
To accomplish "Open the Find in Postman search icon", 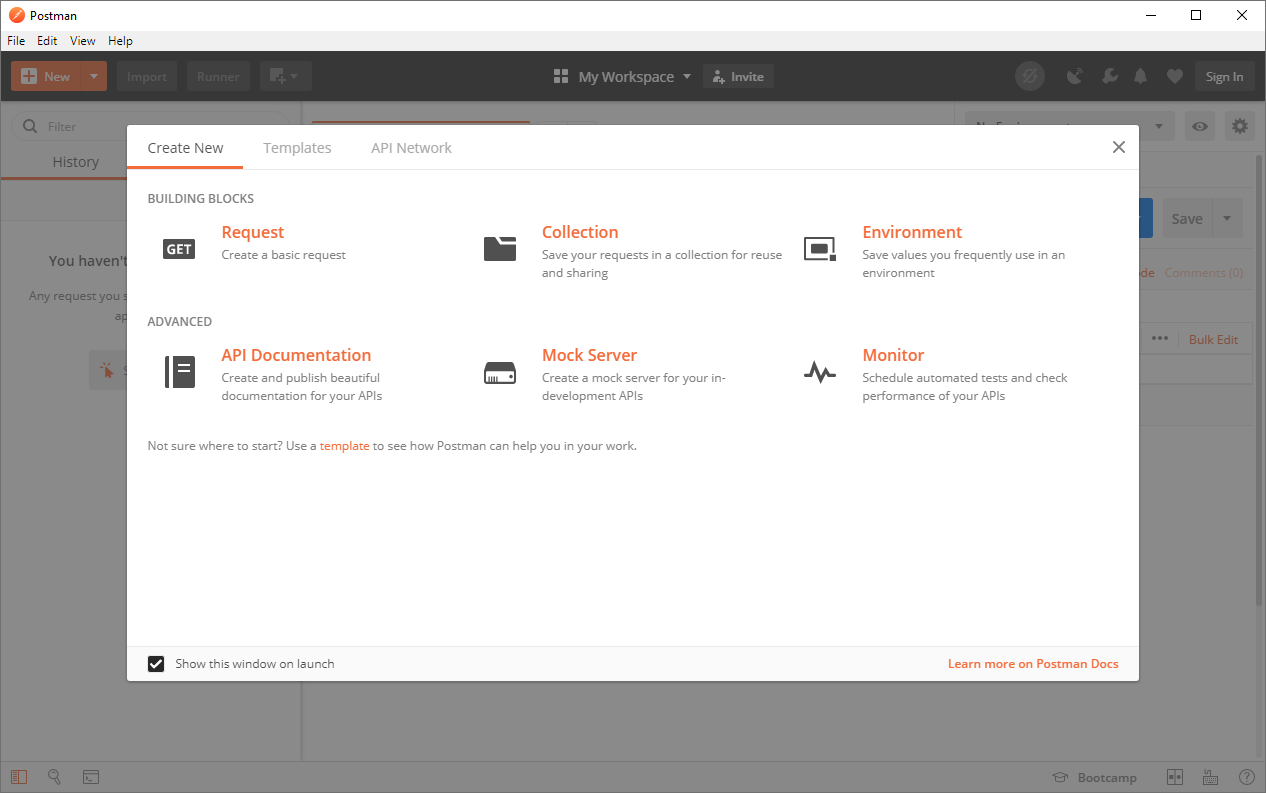I will tap(55, 777).
